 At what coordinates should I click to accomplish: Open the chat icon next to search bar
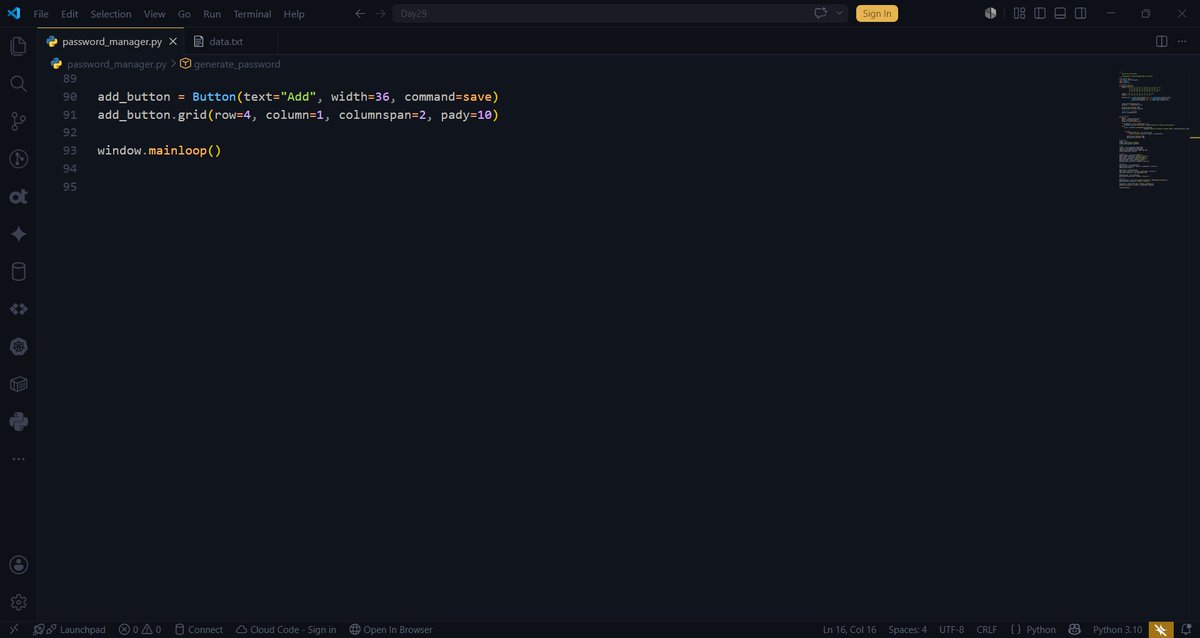[821, 14]
